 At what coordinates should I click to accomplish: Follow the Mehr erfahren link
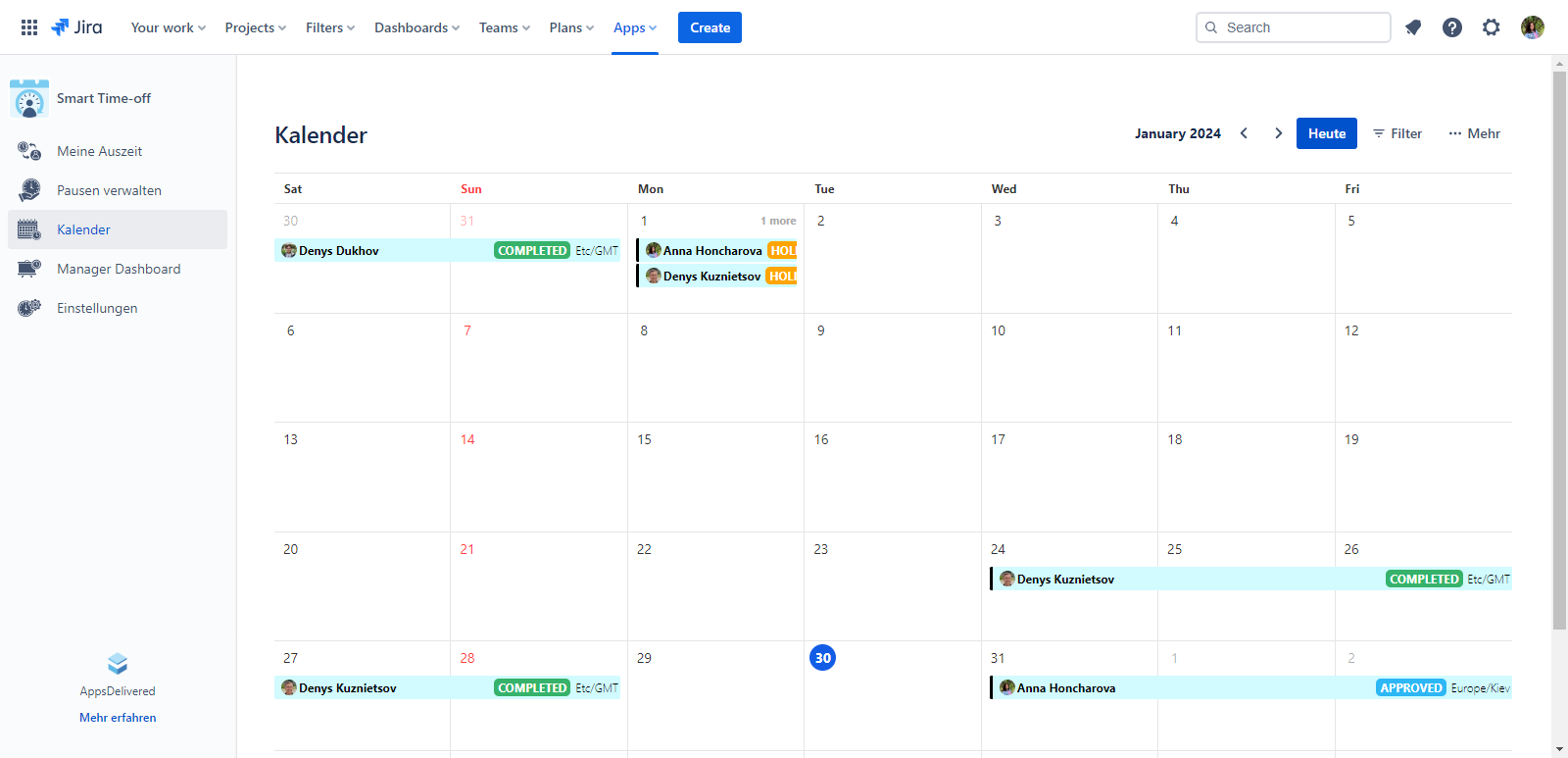118,718
